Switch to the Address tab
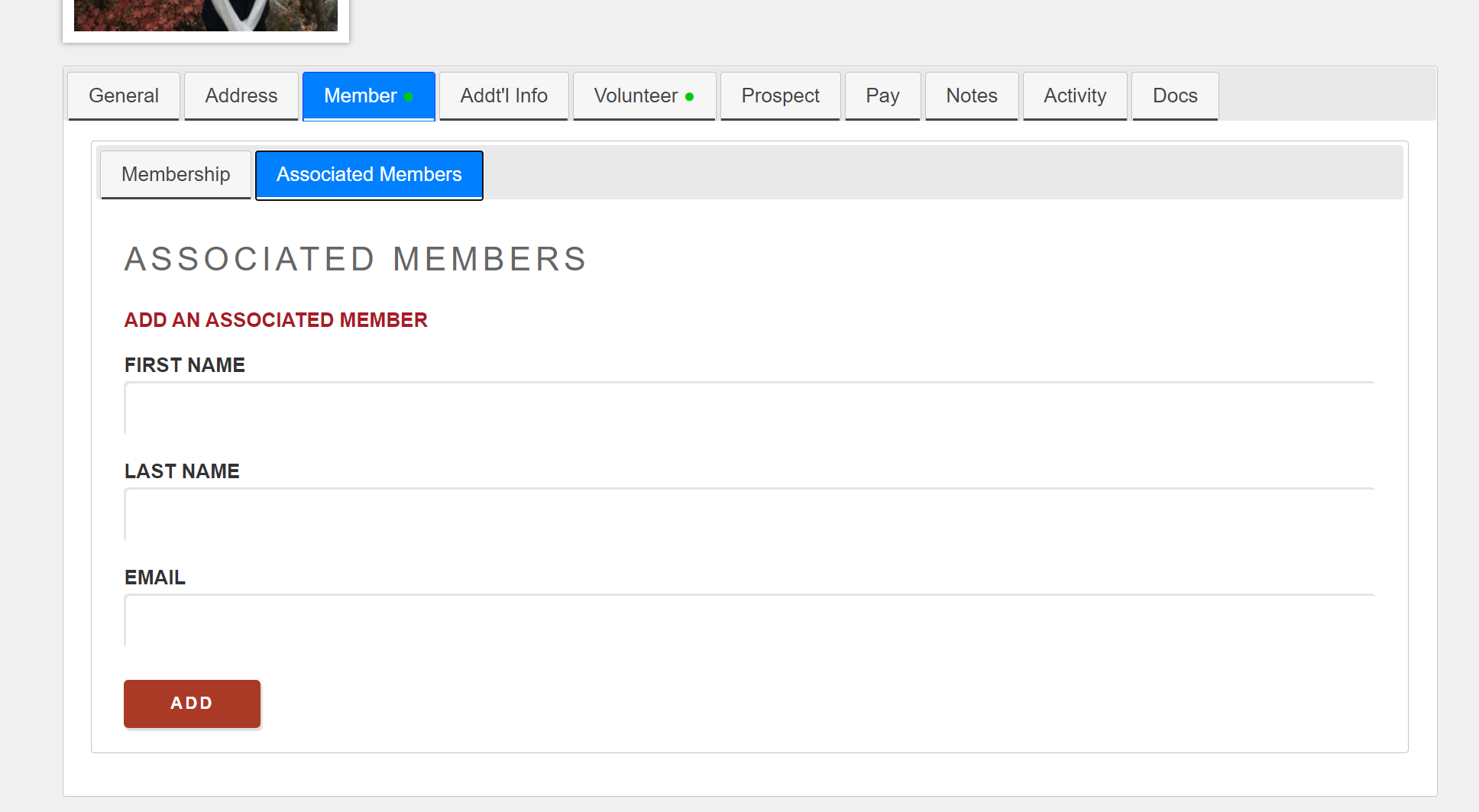The width and height of the screenshot is (1479, 812). (x=241, y=96)
